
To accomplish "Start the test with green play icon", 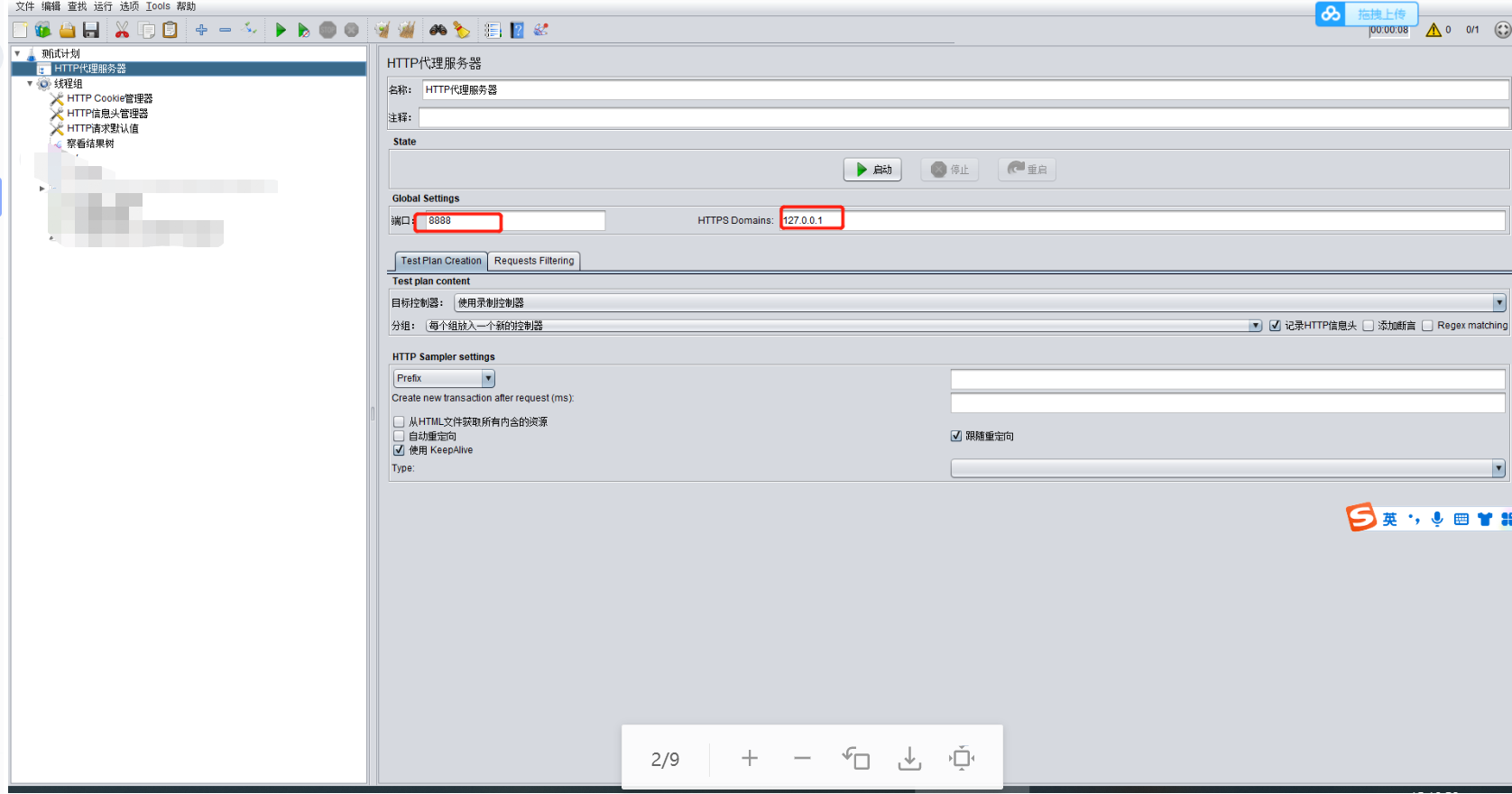I will point(281,31).
